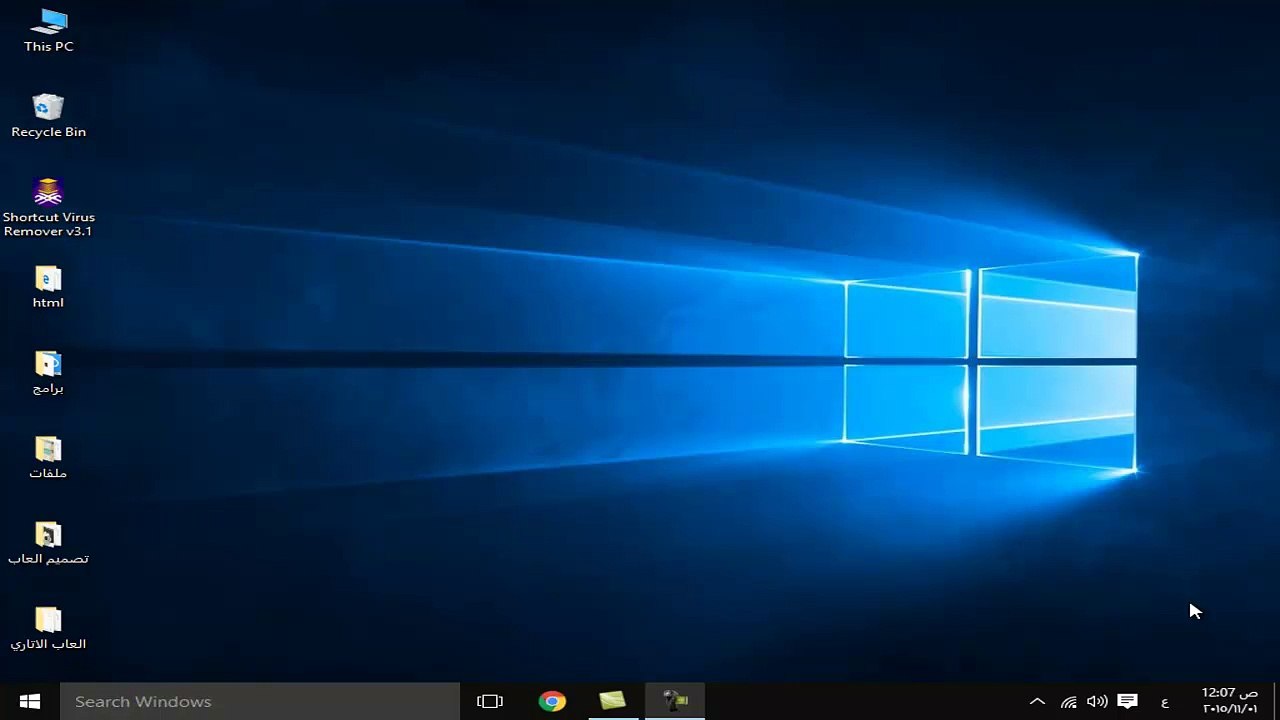This screenshot has width=1280, height=720.
Task: Show hidden system tray icons
Action: point(1037,701)
